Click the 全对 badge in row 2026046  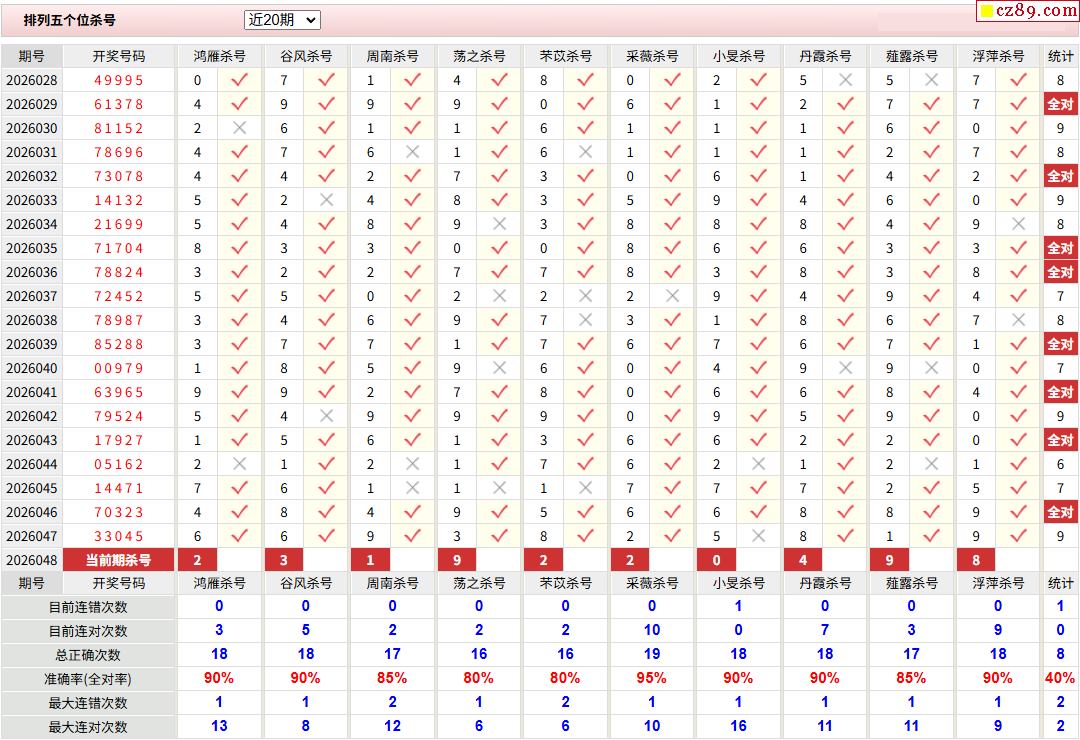point(1060,512)
